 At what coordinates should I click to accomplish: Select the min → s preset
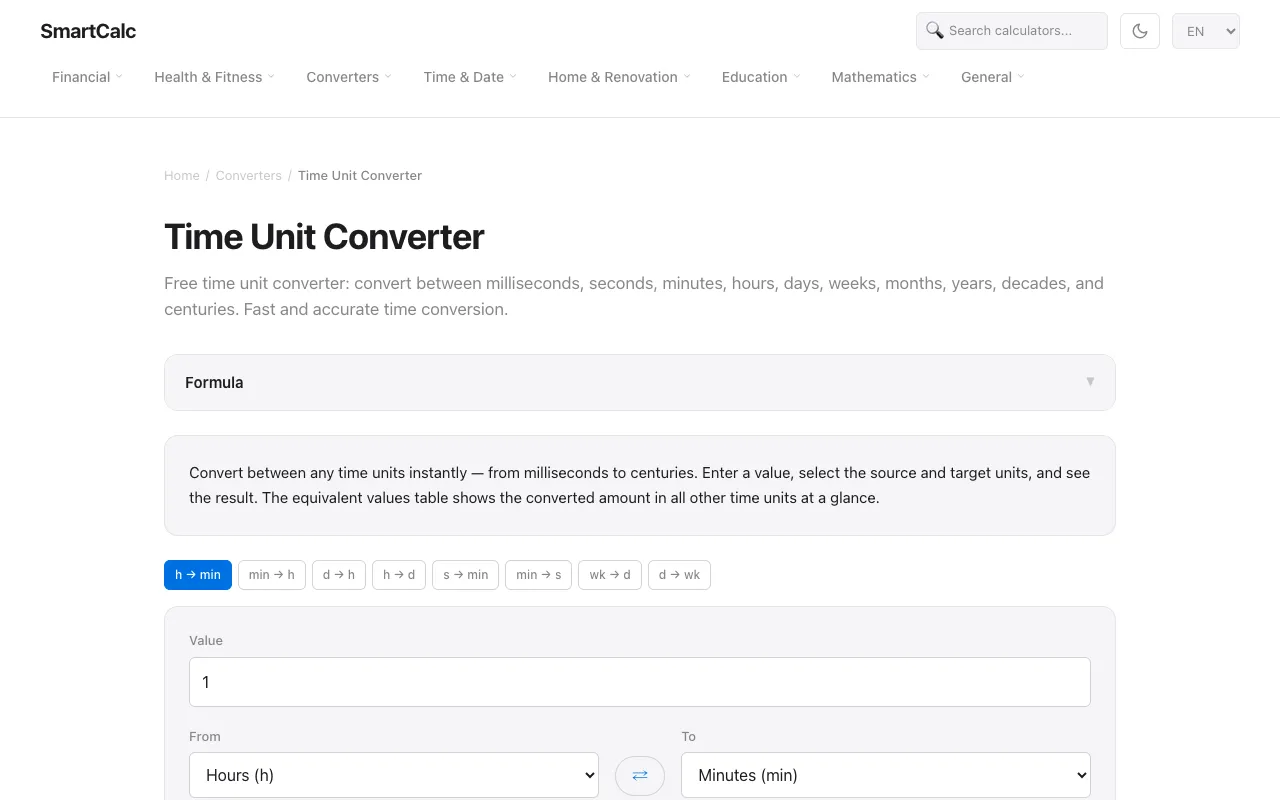coord(539,575)
